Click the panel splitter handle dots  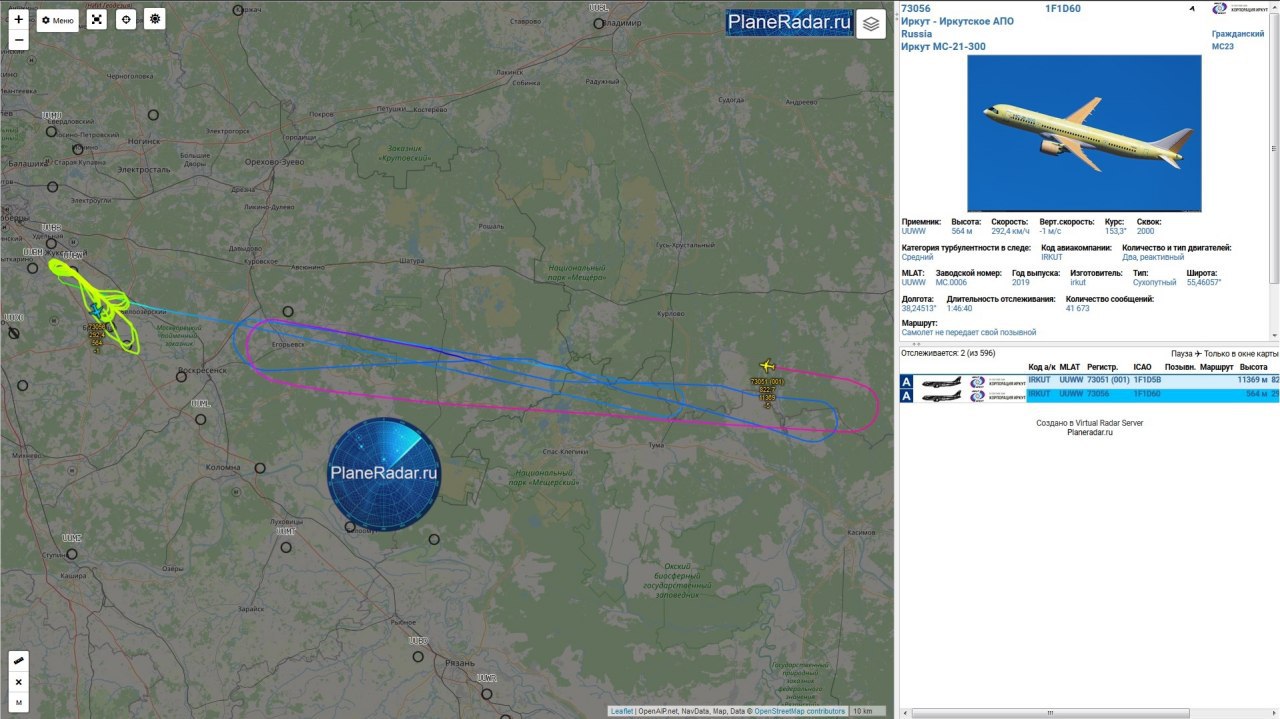pos(917,343)
